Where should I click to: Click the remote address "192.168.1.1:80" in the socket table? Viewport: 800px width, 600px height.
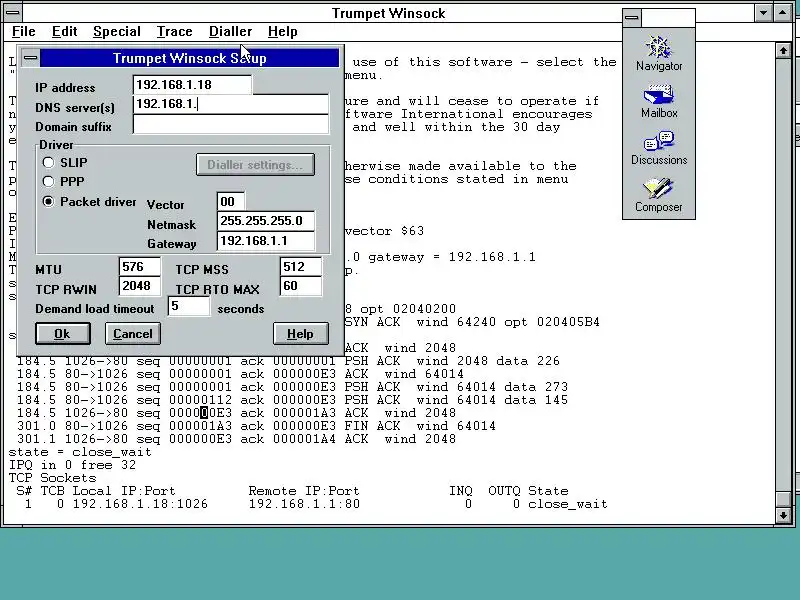point(304,504)
